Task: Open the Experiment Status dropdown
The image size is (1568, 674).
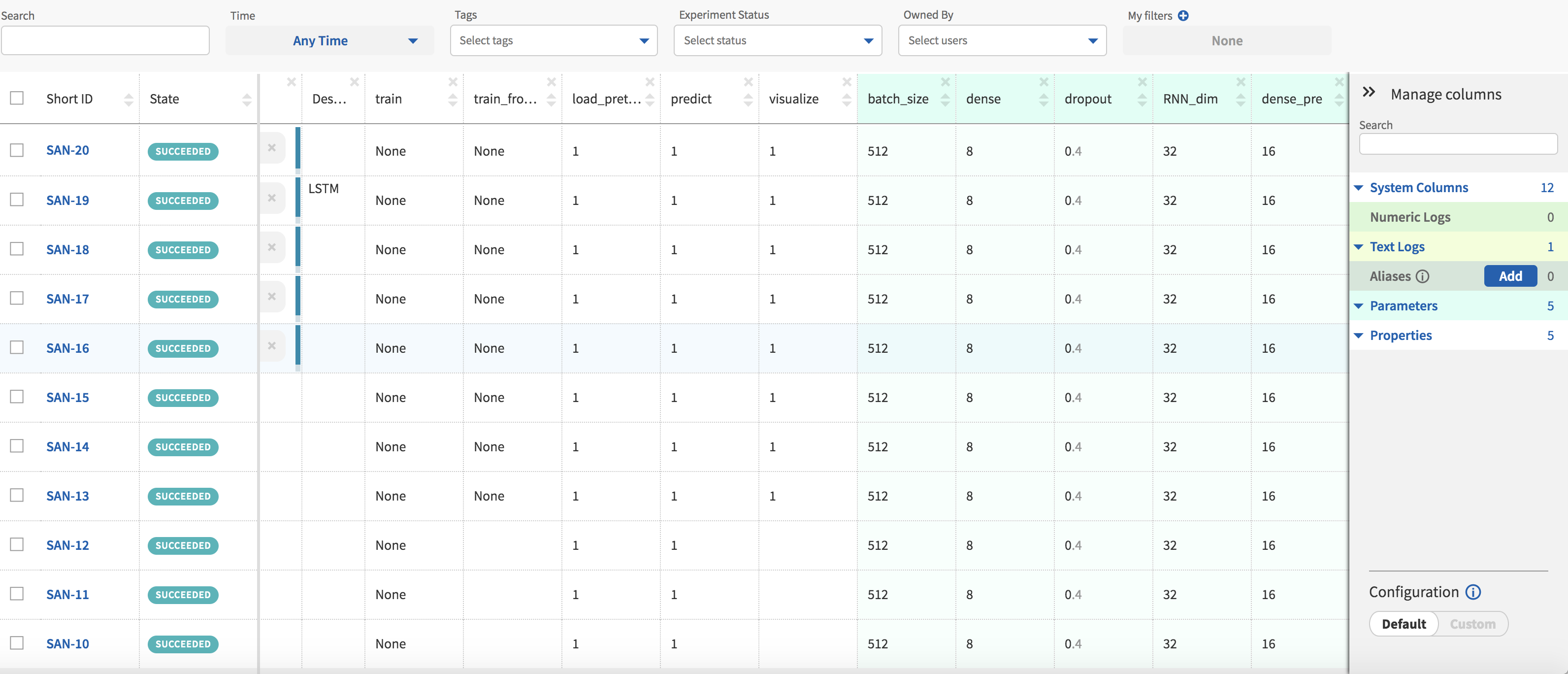Action: [777, 41]
